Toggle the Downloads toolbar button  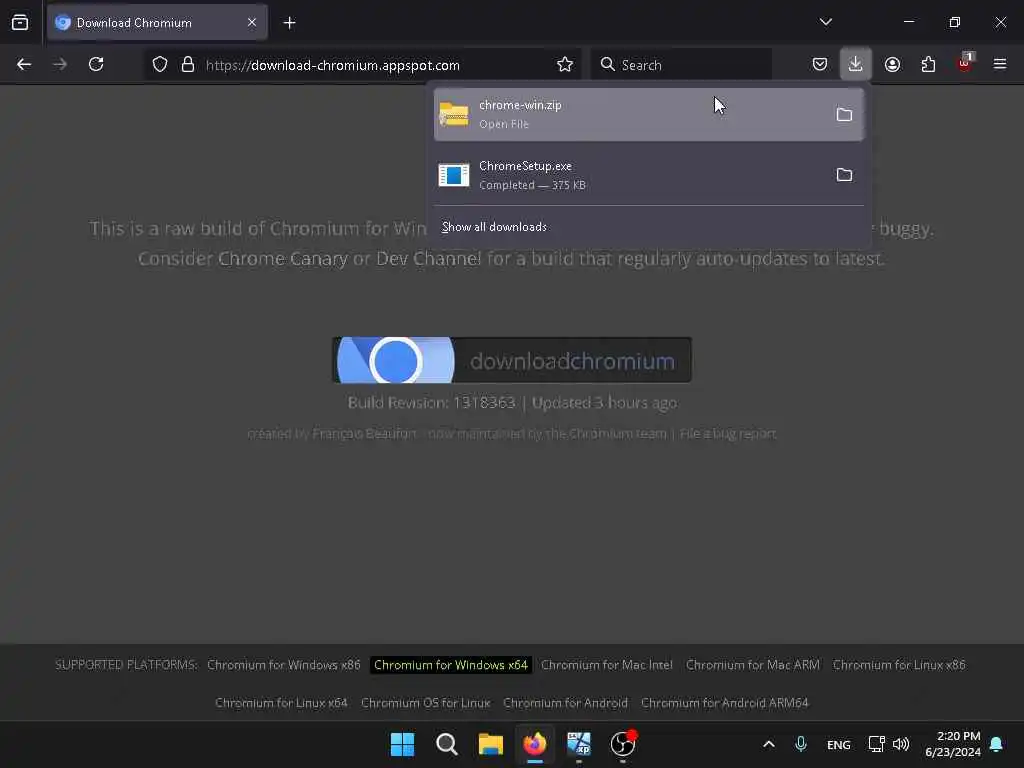pos(856,65)
